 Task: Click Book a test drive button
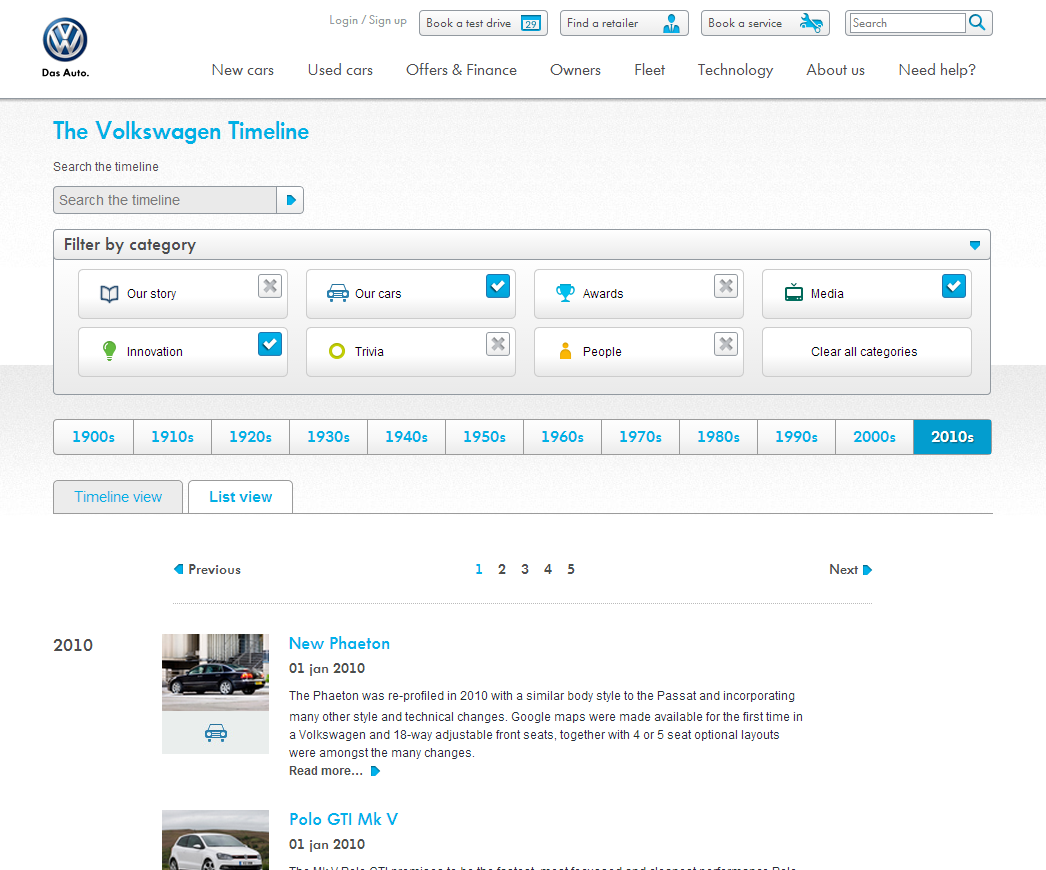tap(483, 23)
